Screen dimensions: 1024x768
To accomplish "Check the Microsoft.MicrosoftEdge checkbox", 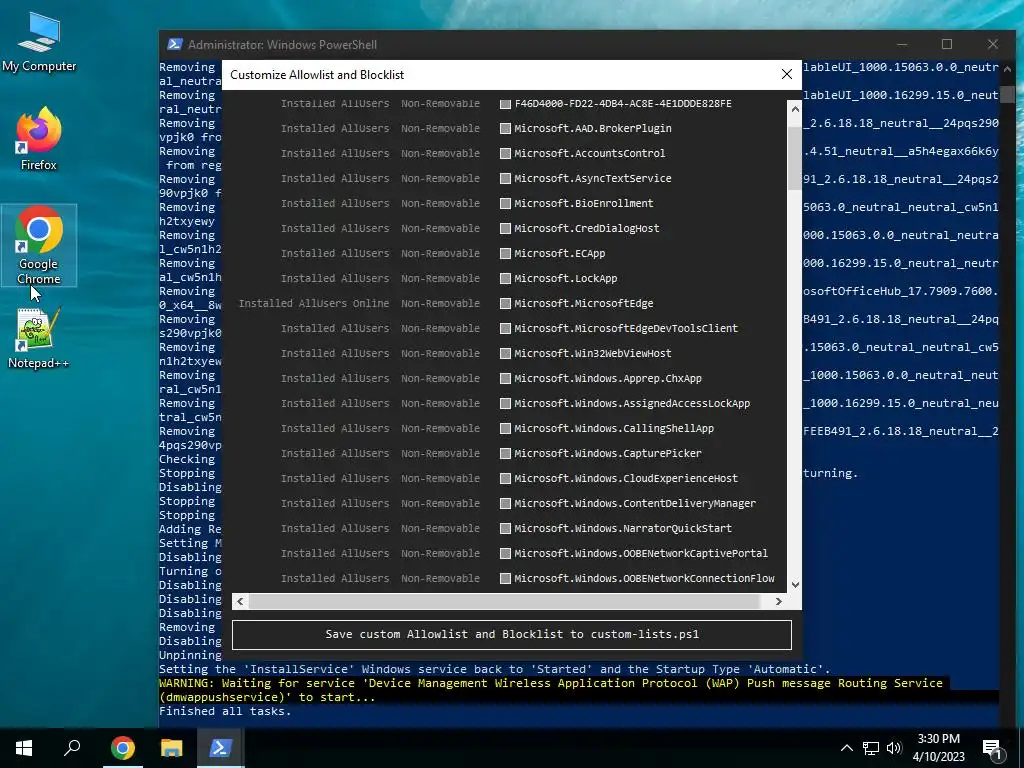I will click(x=505, y=303).
